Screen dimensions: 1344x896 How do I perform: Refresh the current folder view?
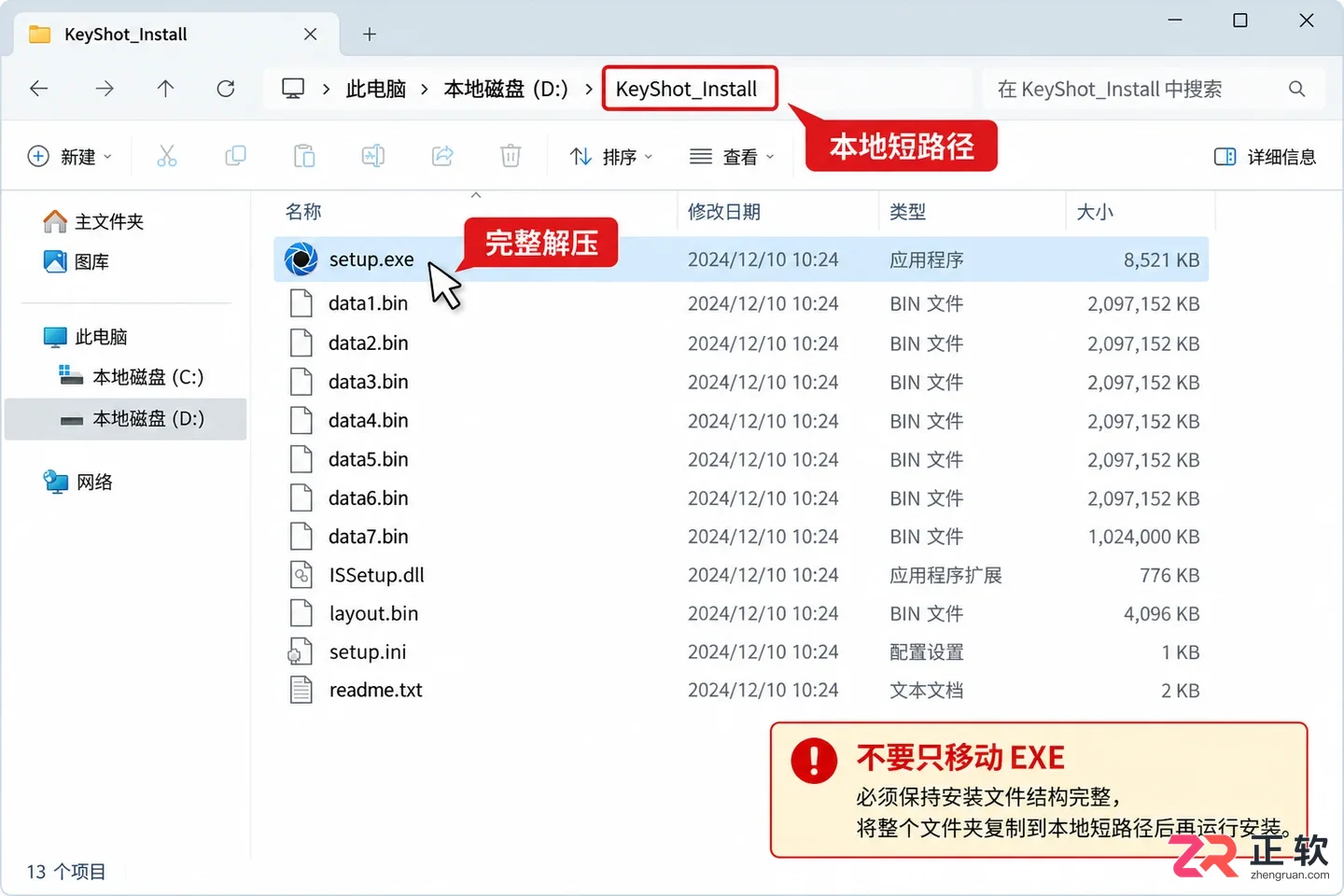click(x=226, y=89)
